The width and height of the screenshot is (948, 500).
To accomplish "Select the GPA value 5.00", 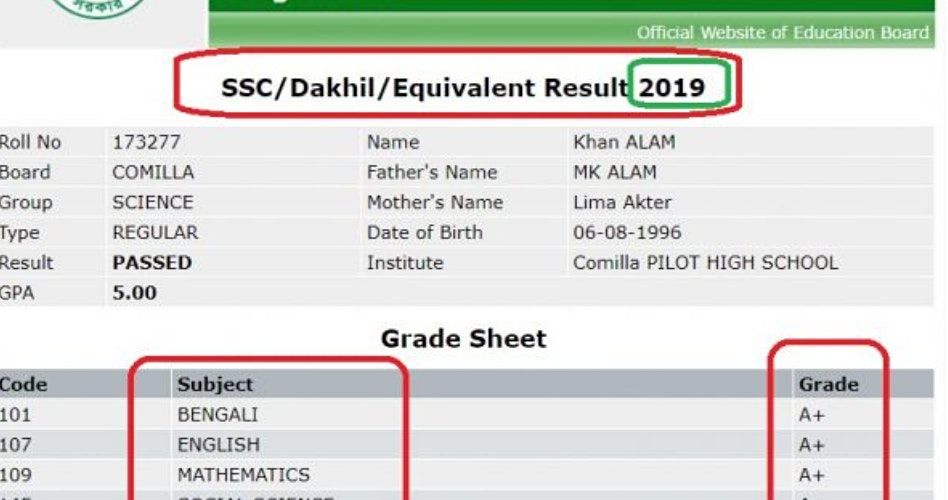I will (x=135, y=294).
